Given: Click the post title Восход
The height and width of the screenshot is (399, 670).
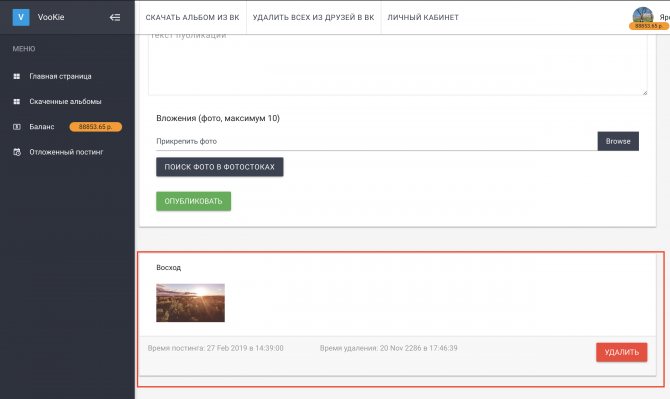Looking at the screenshot, I should [x=168, y=267].
